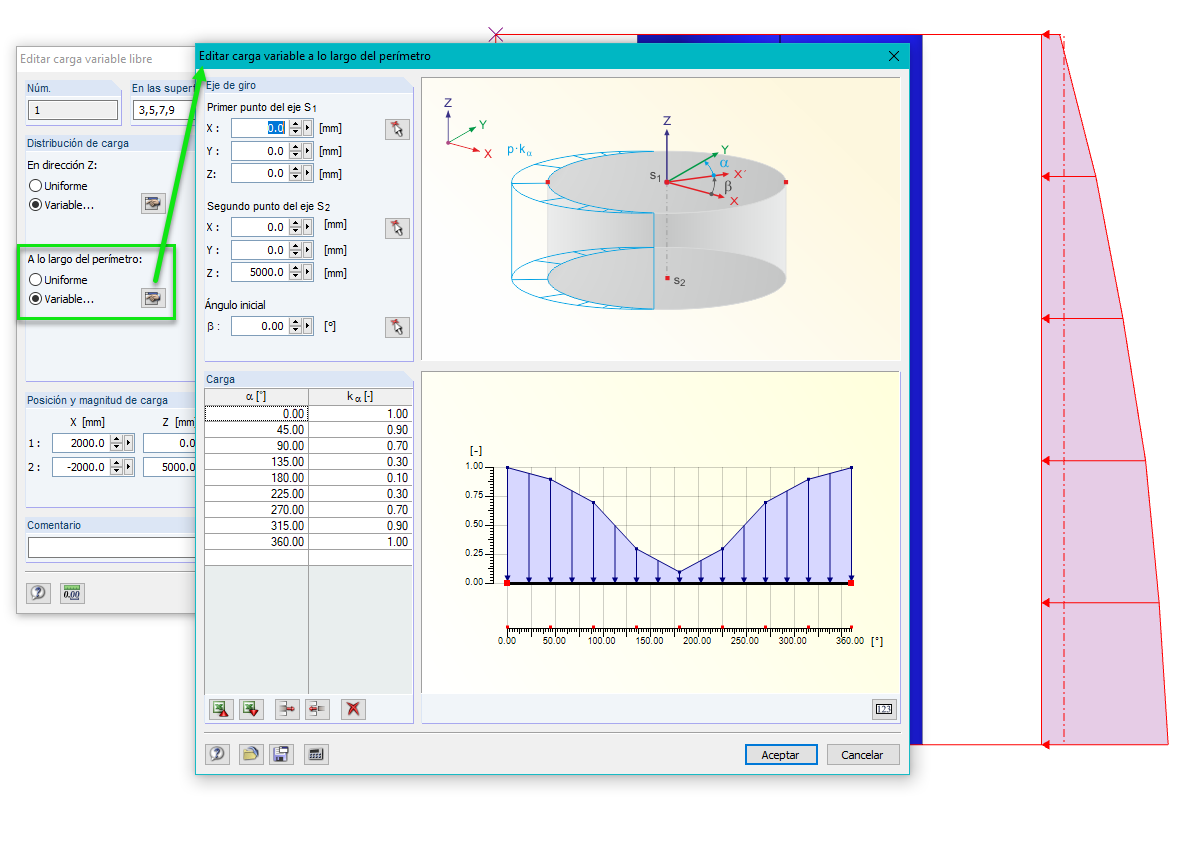1200x851 pixels.
Task: Select the α cell with 180.00
Action: [x=257, y=478]
